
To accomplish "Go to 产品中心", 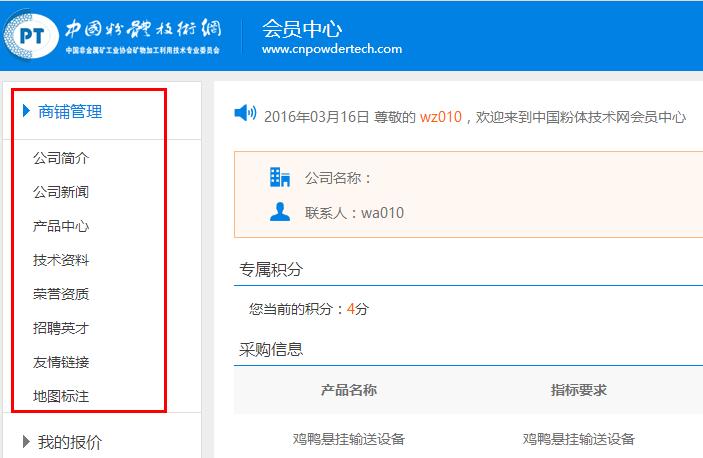I will coord(61,226).
